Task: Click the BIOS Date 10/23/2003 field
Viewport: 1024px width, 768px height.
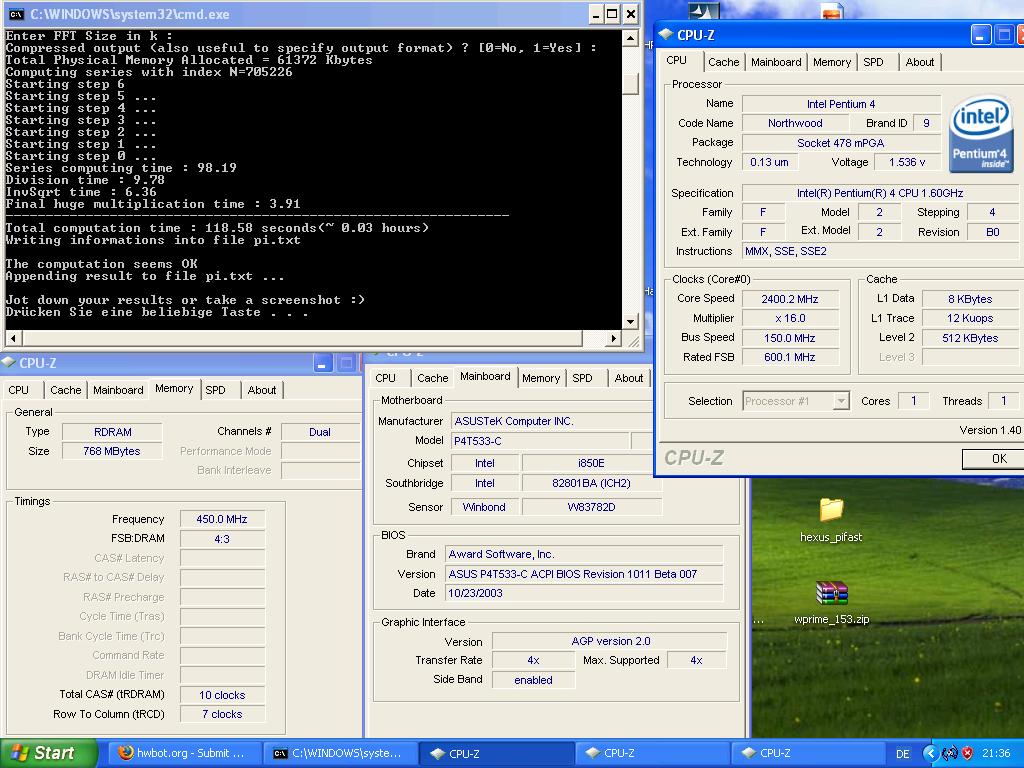Action: pyautogui.click(x=584, y=593)
